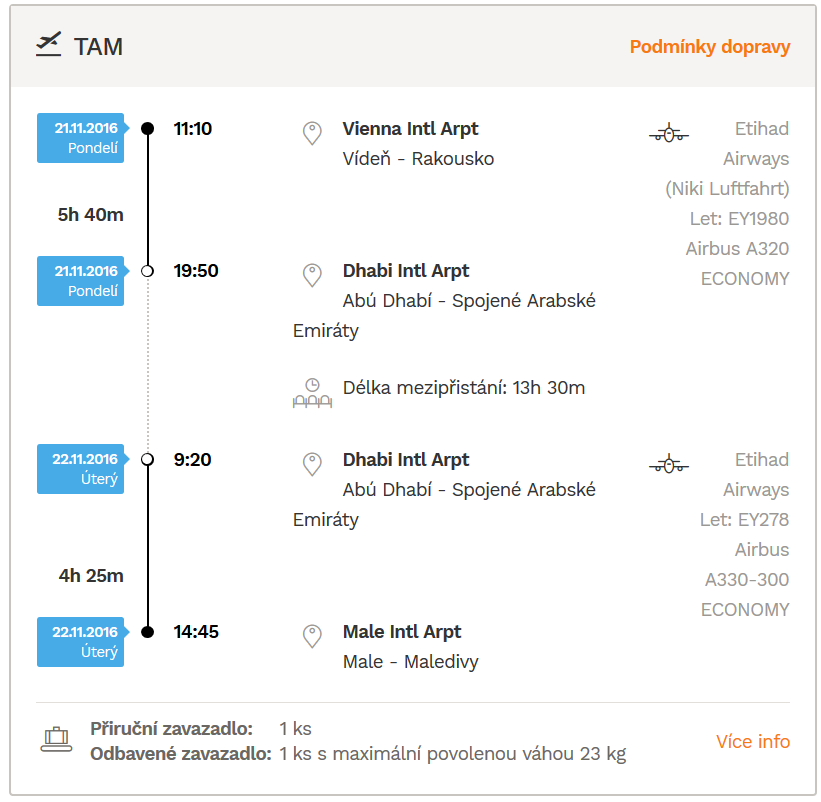This screenshot has width=821, height=802.
Task: Click the filled timeline dot at 11:10
Action: tap(148, 128)
